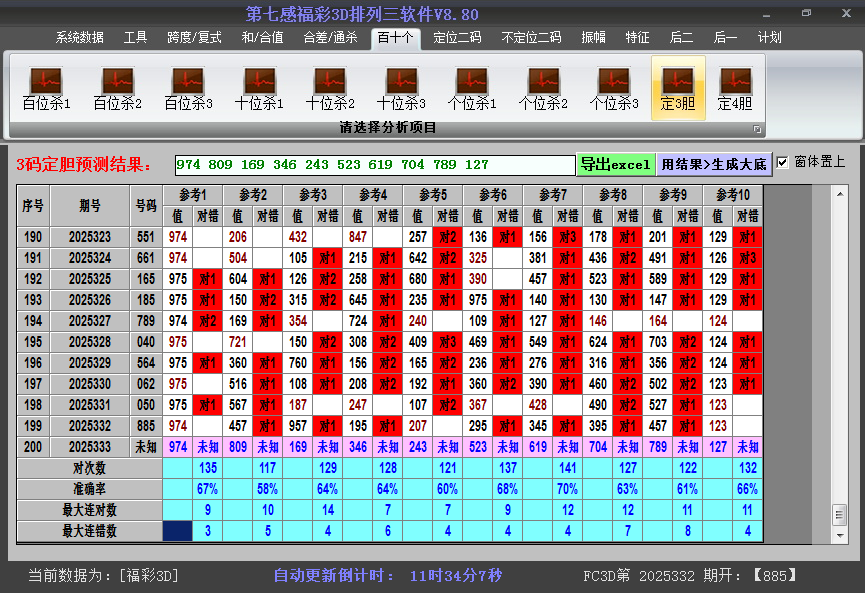Open the 个位杀2 analysis icon

click(x=543, y=85)
